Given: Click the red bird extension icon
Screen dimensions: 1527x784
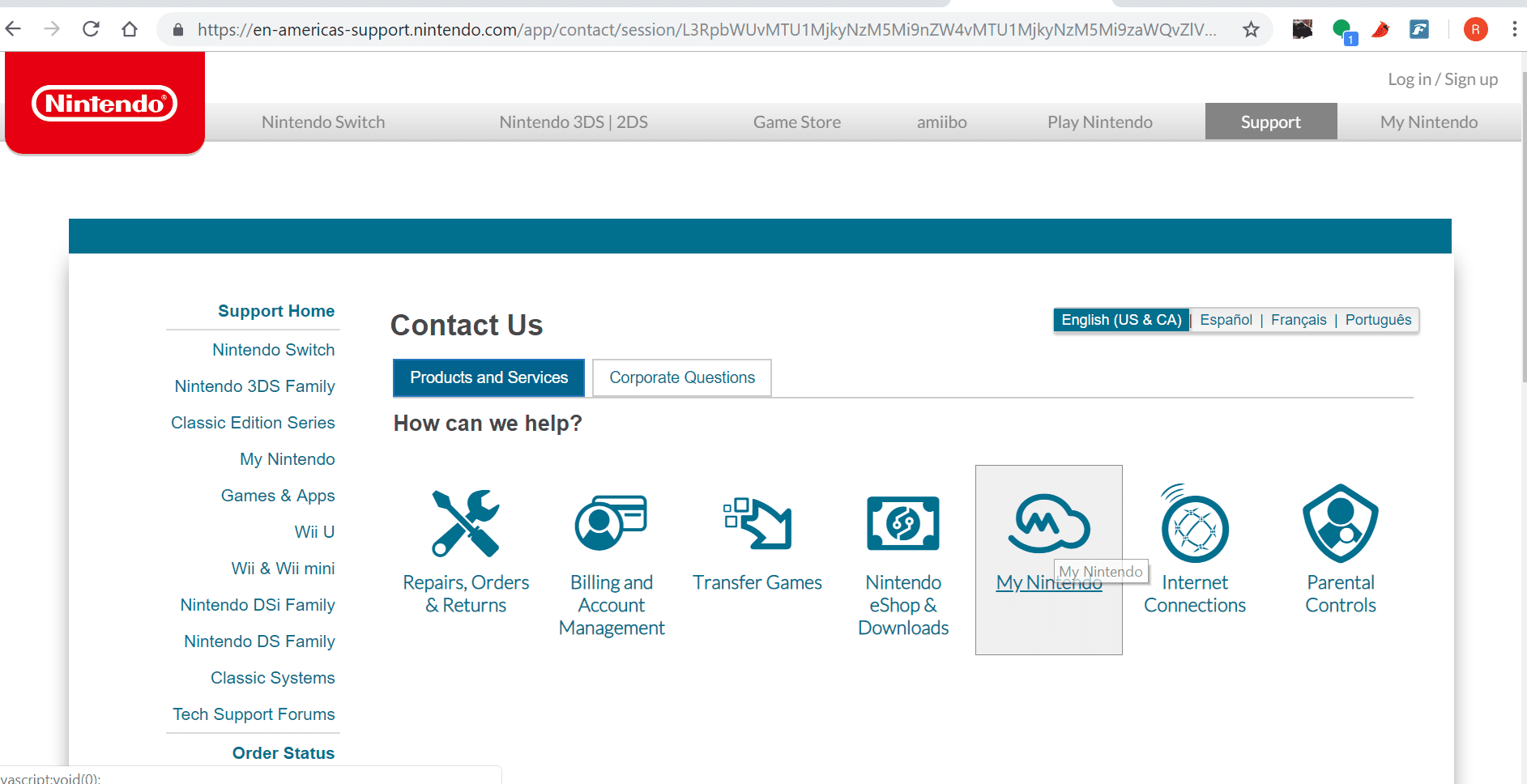Looking at the screenshot, I should (1380, 30).
